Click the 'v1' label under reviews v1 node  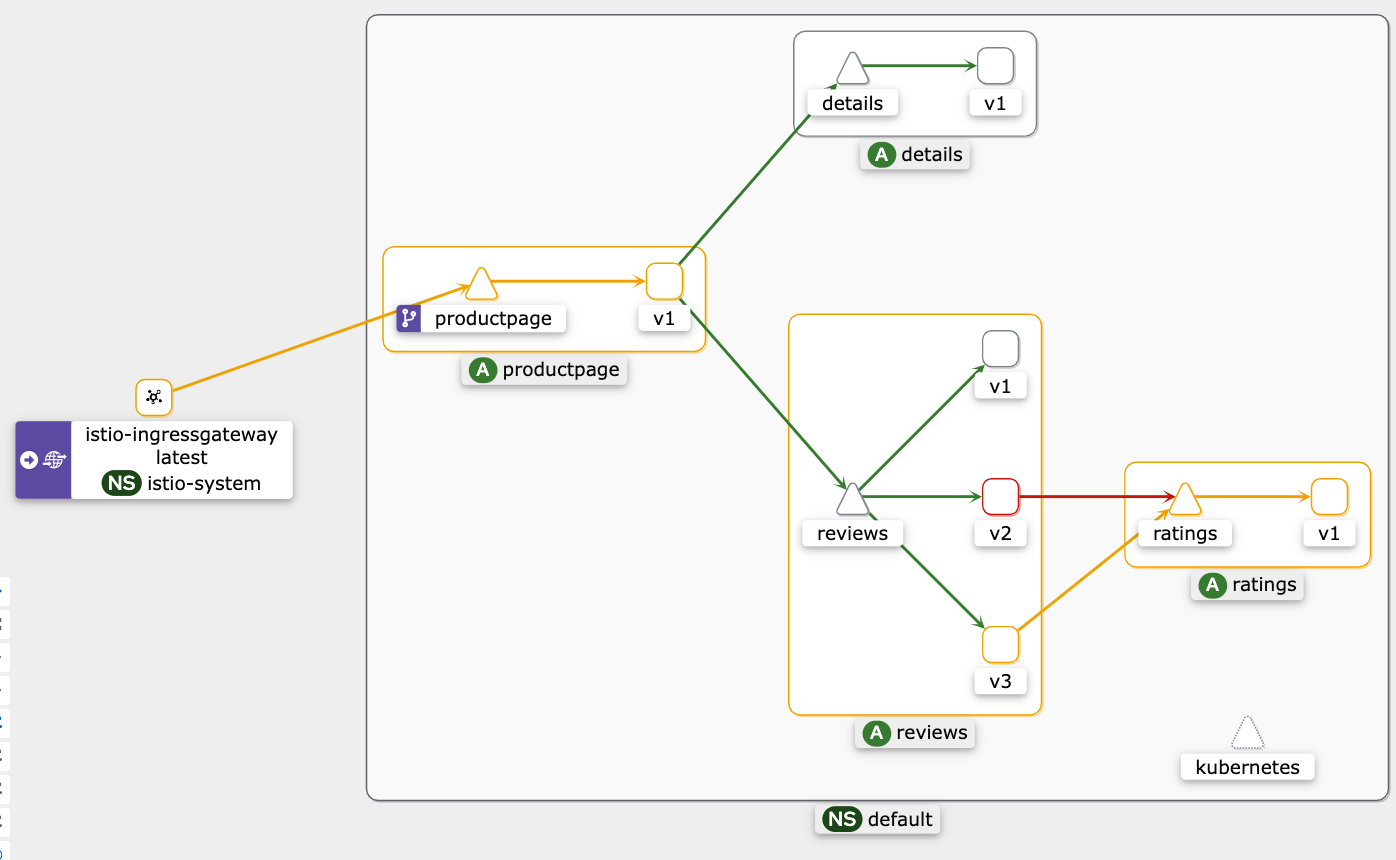pyautogui.click(x=1001, y=386)
